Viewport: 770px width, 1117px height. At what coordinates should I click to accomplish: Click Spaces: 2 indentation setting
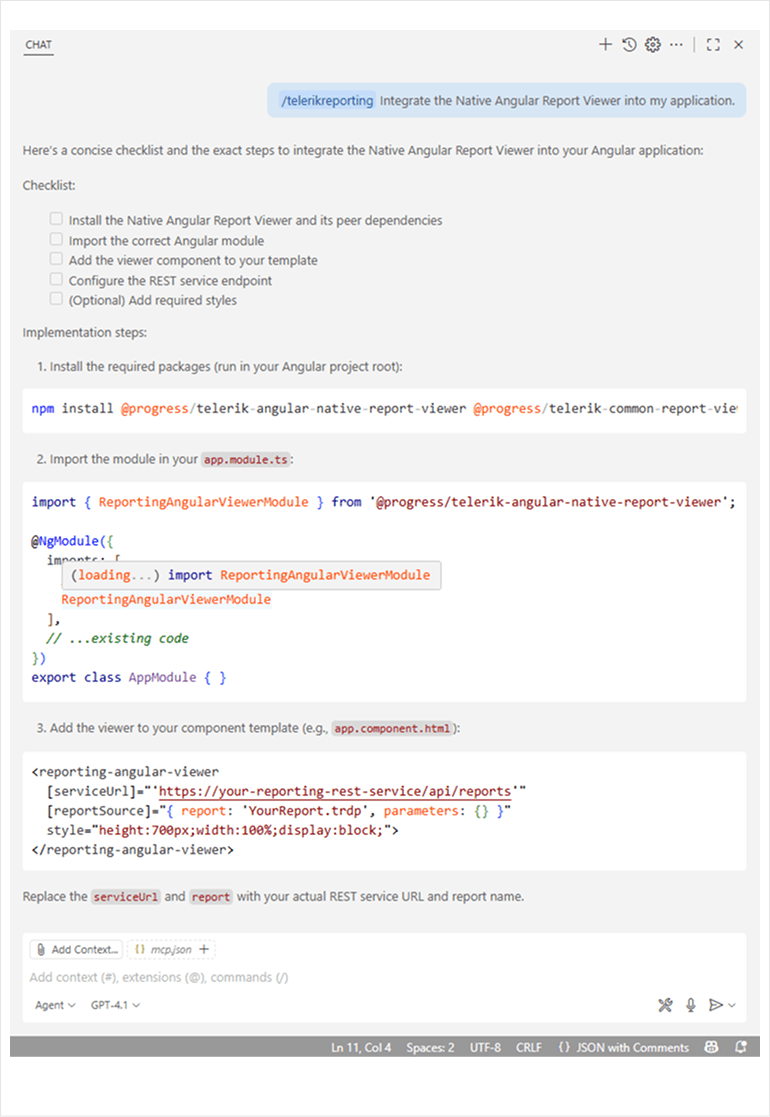[x=430, y=1047]
